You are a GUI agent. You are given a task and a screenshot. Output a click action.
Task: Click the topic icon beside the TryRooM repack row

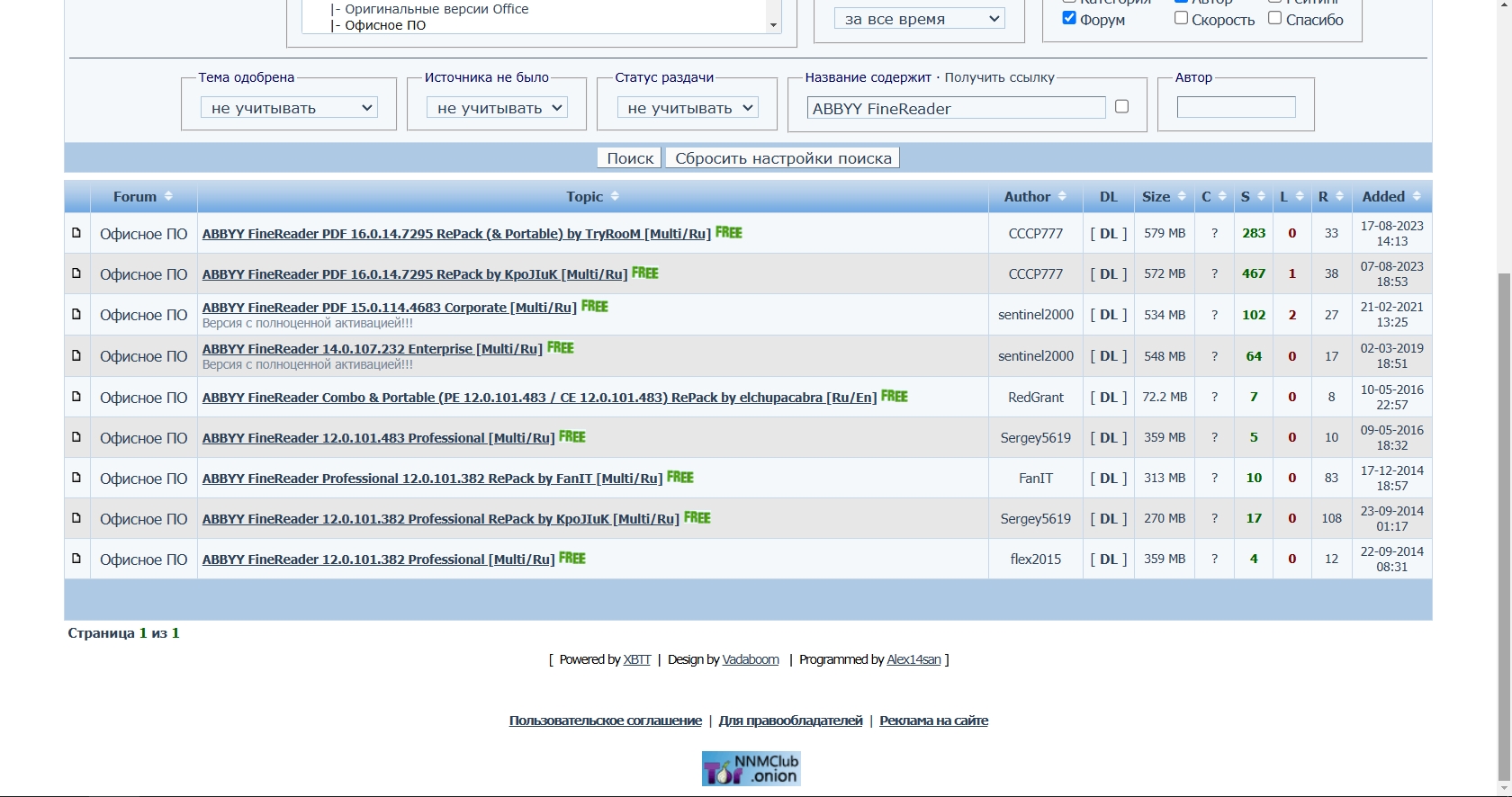click(76, 233)
